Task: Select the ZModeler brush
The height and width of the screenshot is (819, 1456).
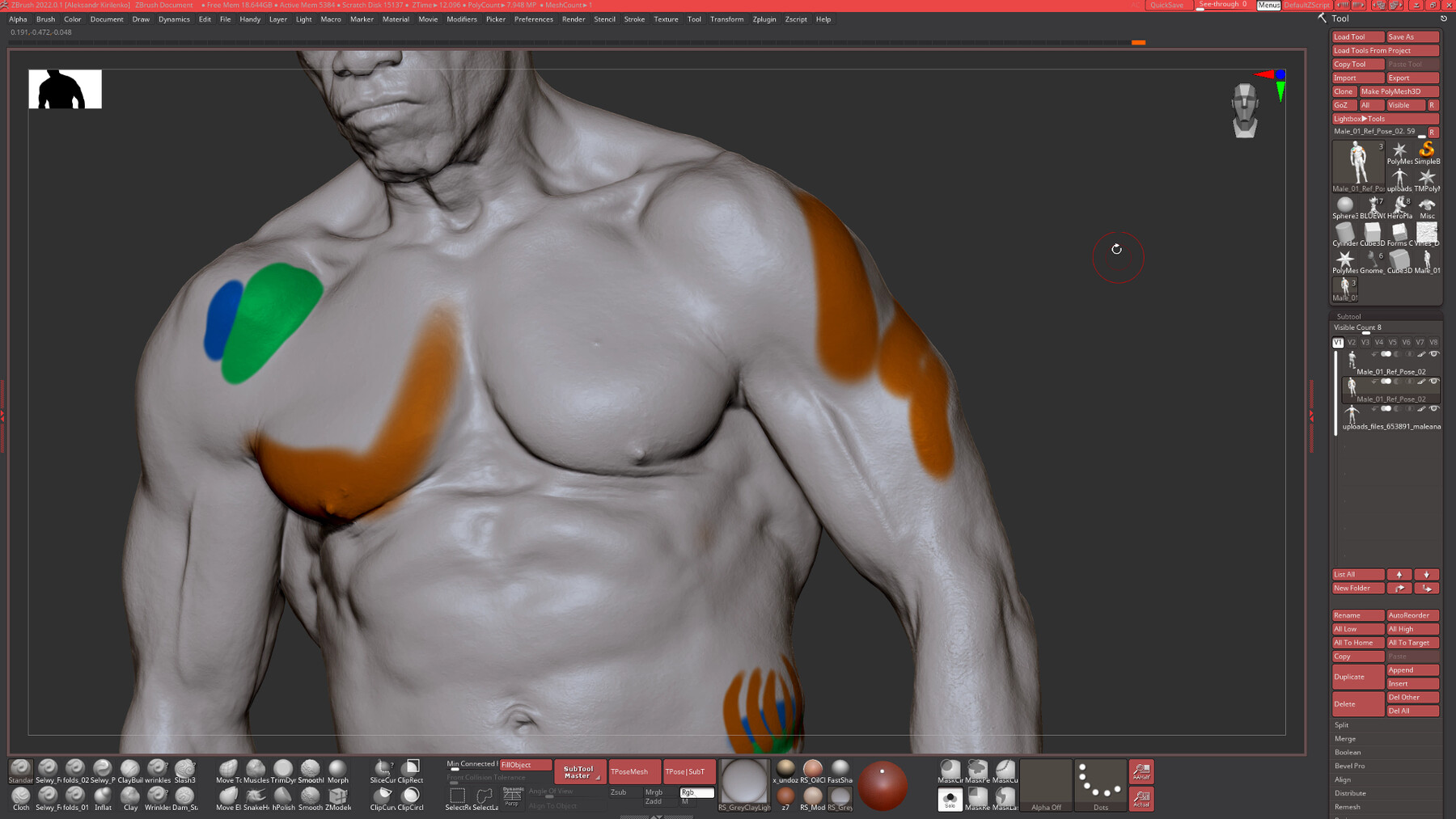Action: point(337,796)
